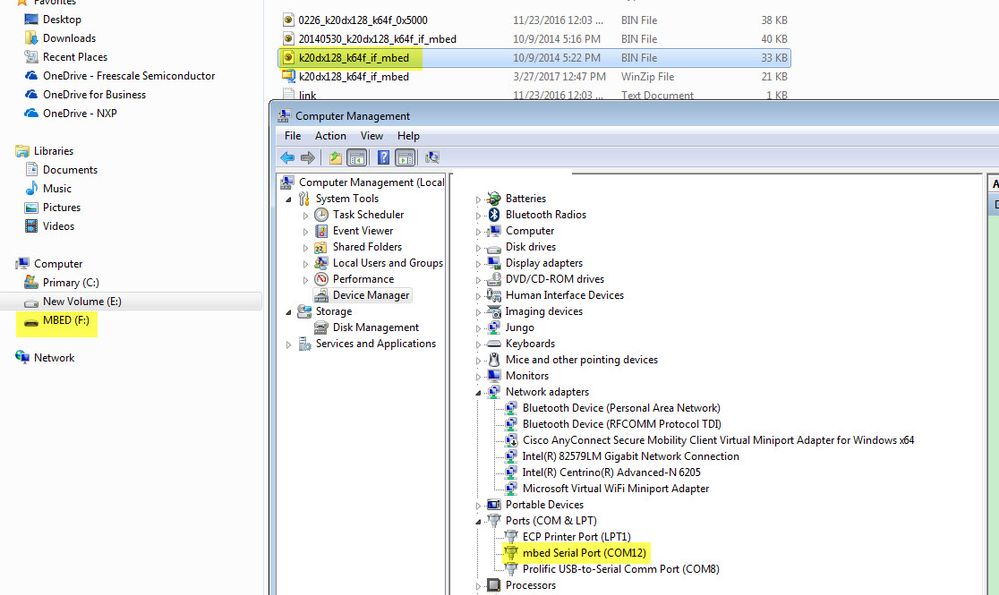Go back using the blue Back arrow
999x595 pixels.
pos(287,157)
